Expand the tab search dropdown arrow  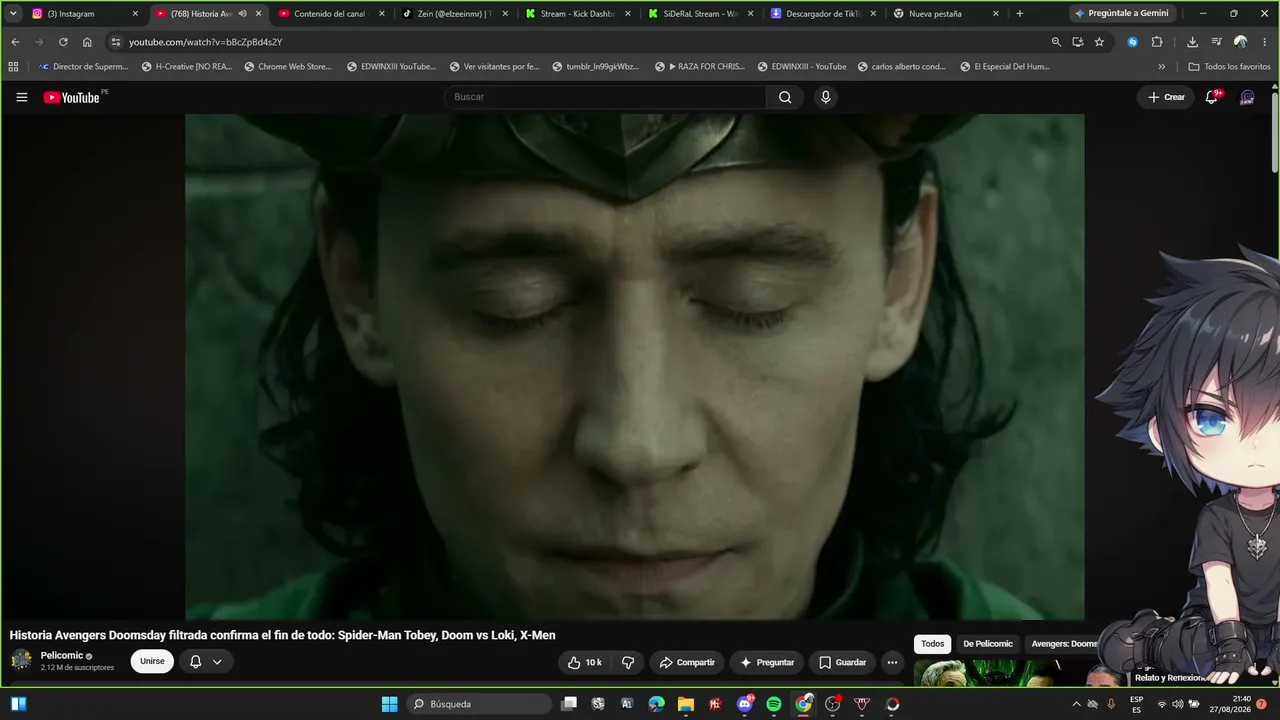(13, 14)
